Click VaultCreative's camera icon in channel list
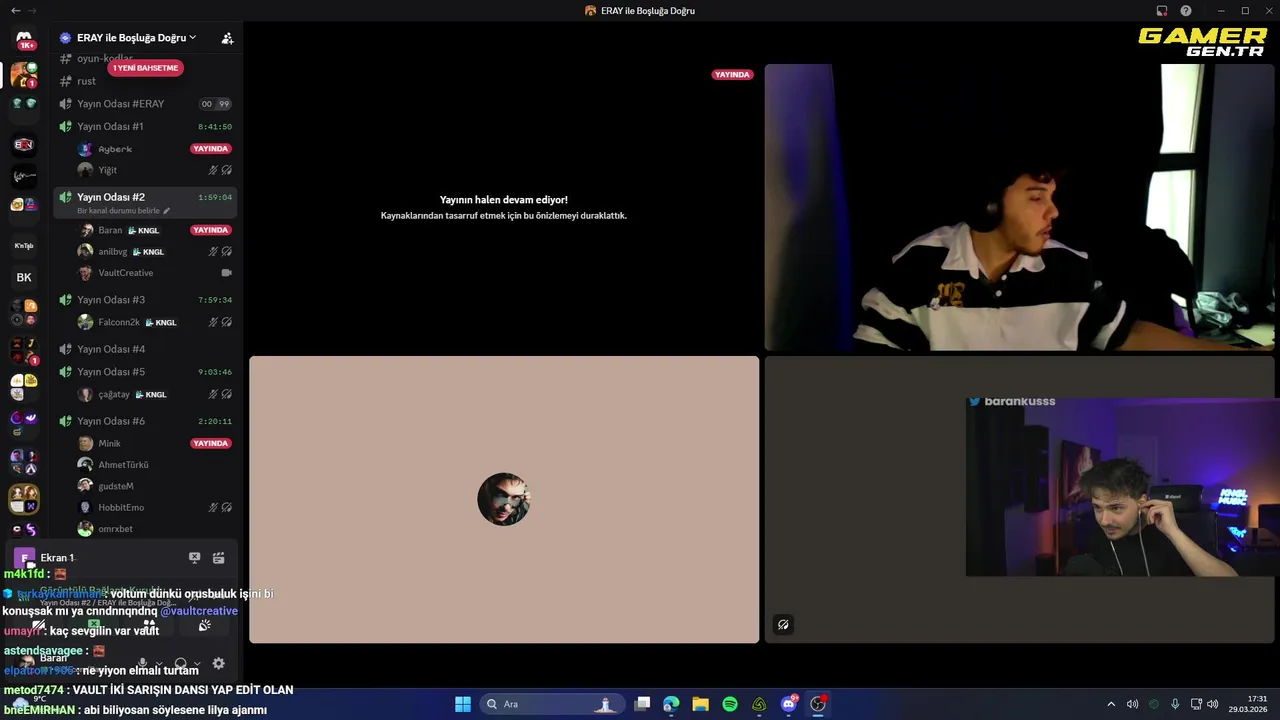The height and width of the screenshot is (720, 1280). click(226, 272)
